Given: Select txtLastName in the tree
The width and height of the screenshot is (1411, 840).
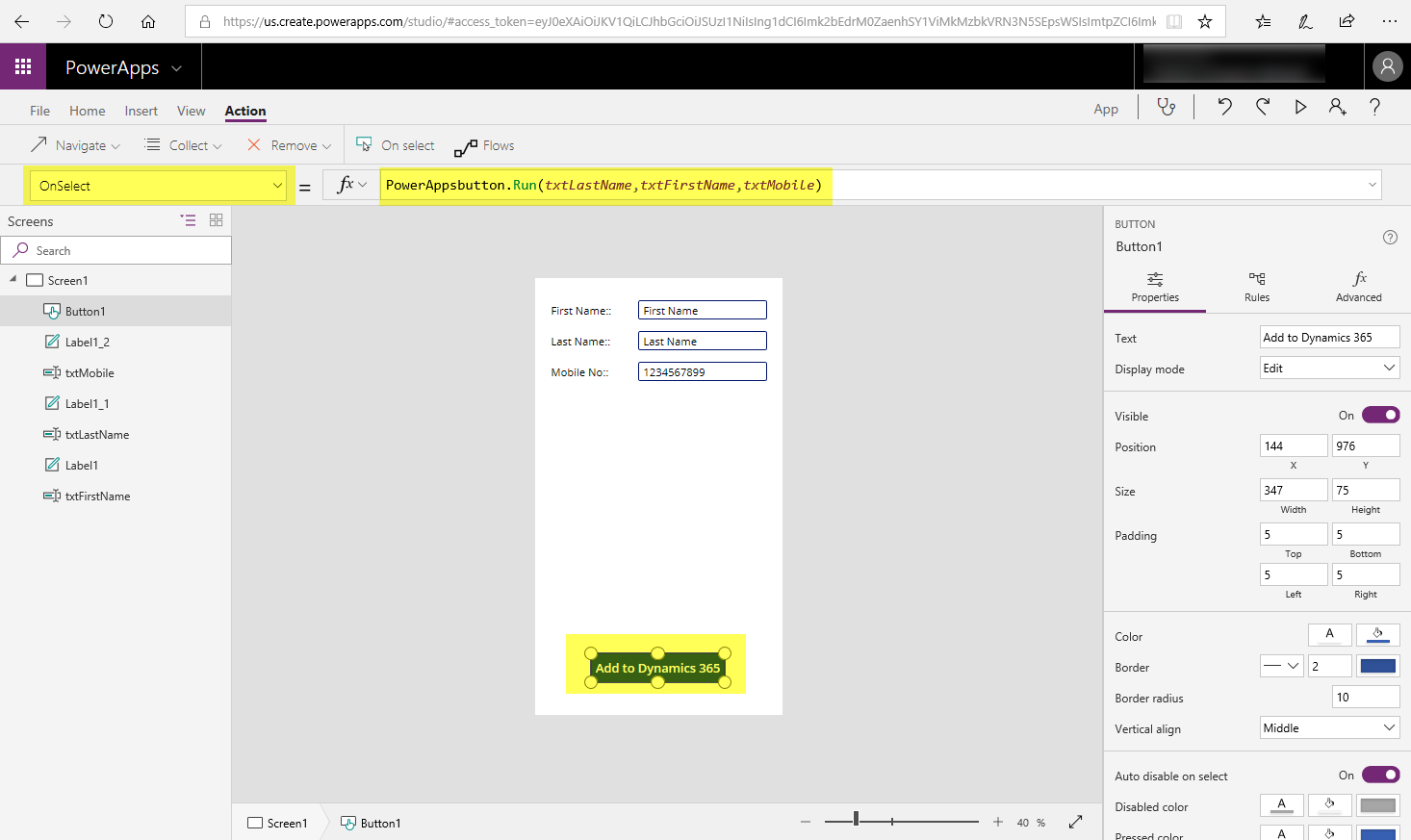Looking at the screenshot, I should tap(97, 434).
